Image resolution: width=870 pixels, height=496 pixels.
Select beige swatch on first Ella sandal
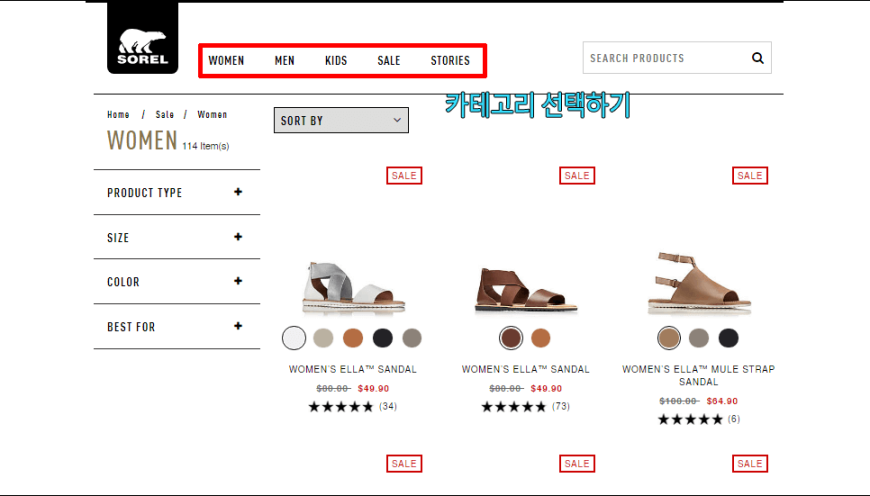pyautogui.click(x=323, y=338)
